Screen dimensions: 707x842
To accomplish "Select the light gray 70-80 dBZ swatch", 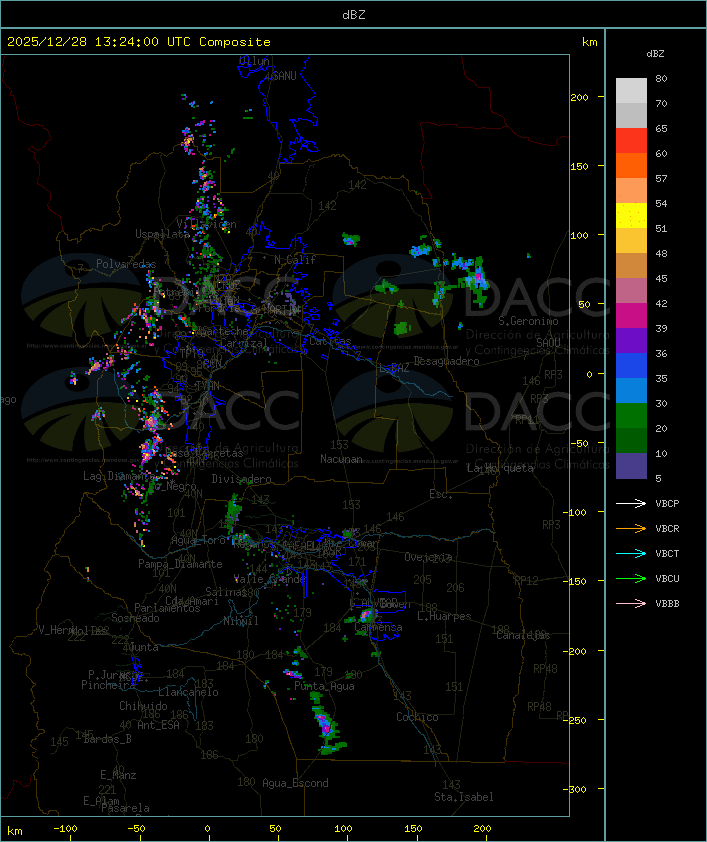I will pos(631,91).
